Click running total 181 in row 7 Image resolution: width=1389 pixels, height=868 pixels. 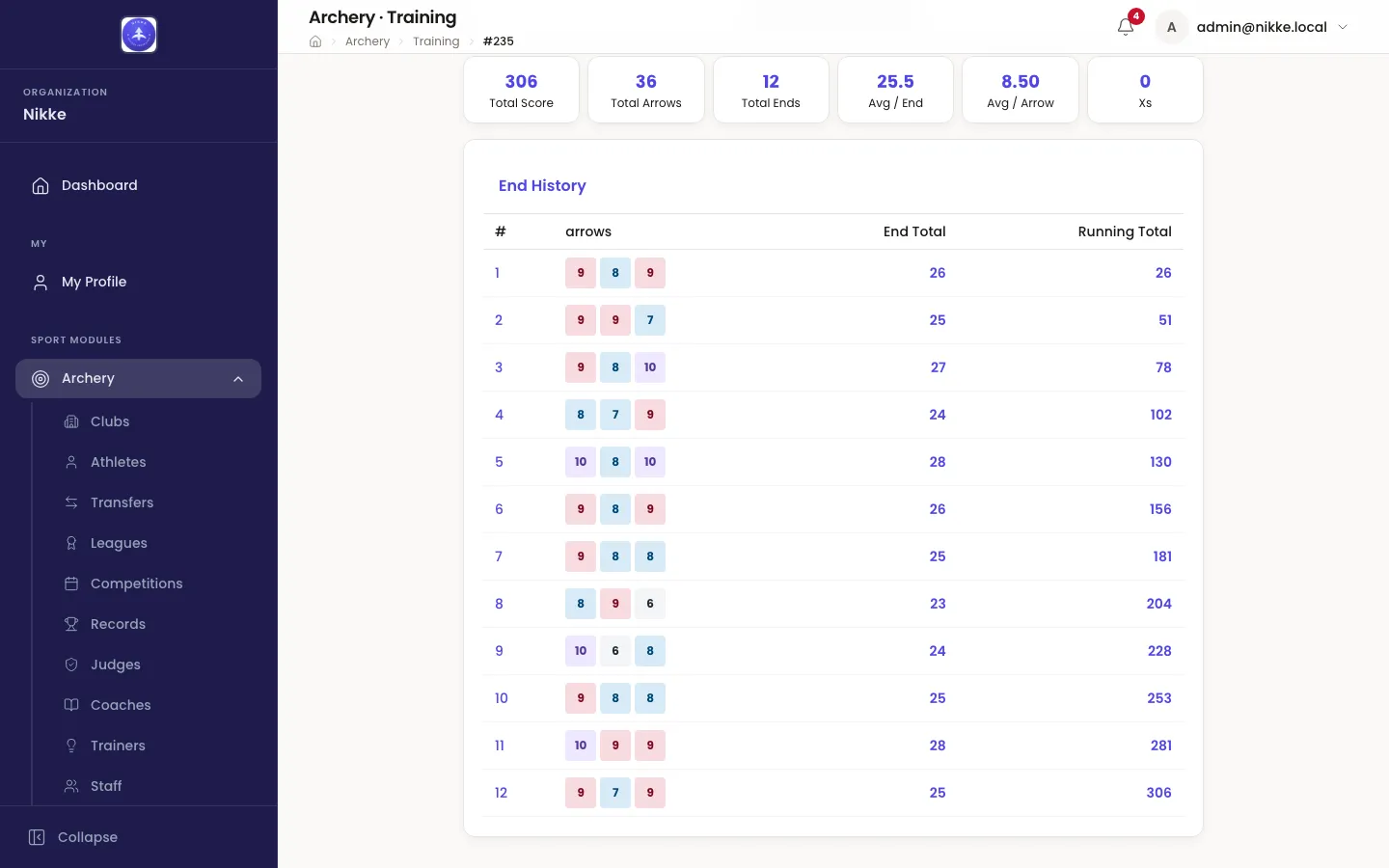pos(1162,556)
